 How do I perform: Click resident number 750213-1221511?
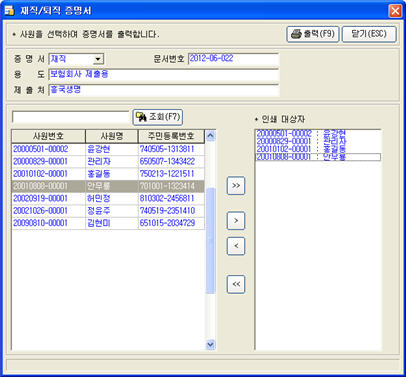click(167, 174)
